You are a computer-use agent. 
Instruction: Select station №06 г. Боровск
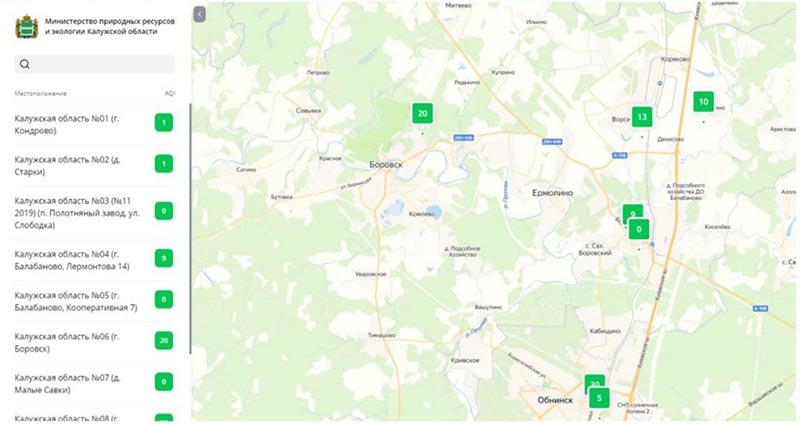(94, 343)
